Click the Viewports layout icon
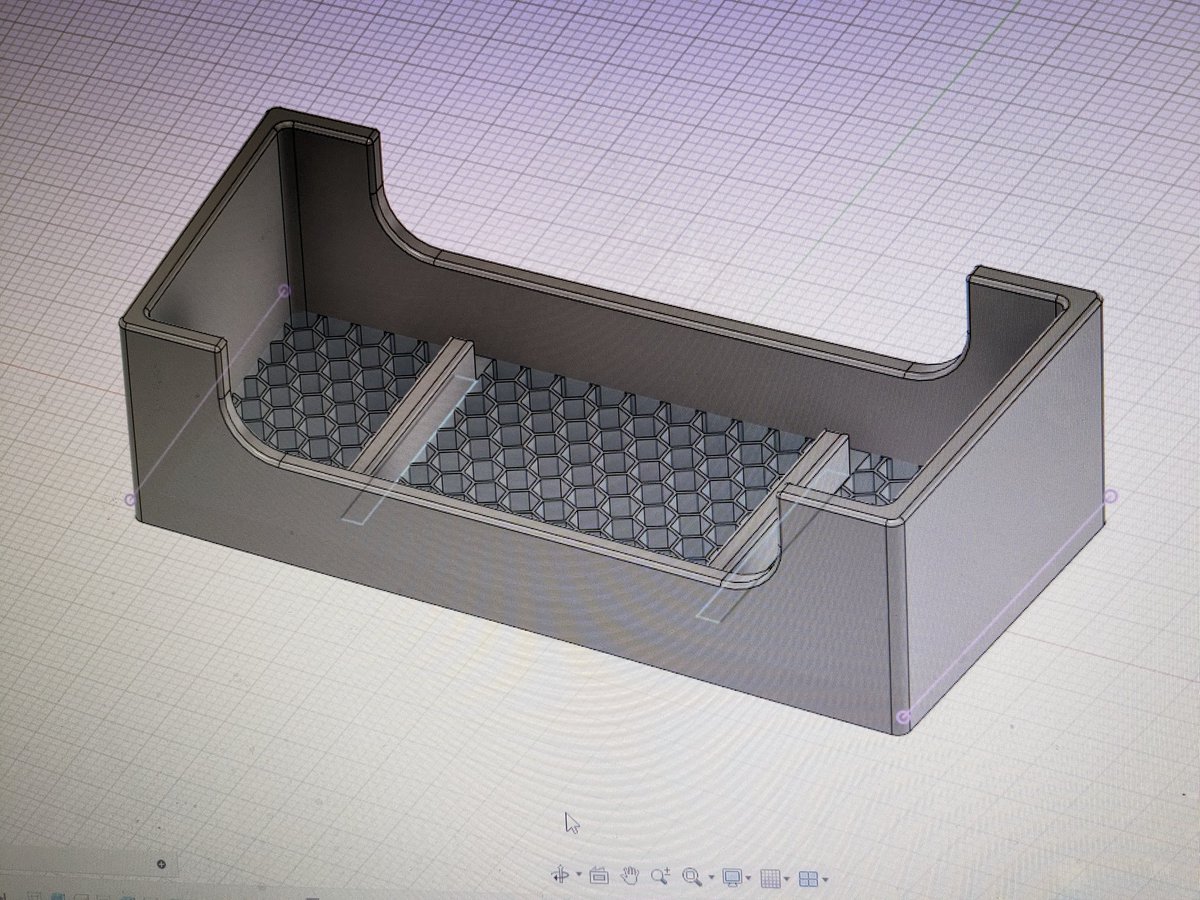 click(809, 877)
